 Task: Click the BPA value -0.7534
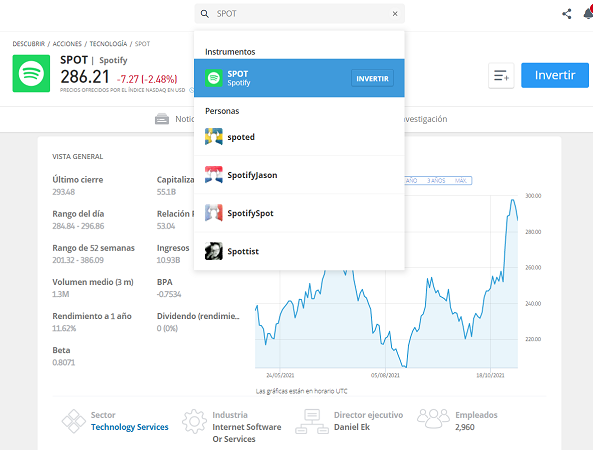(x=169, y=294)
